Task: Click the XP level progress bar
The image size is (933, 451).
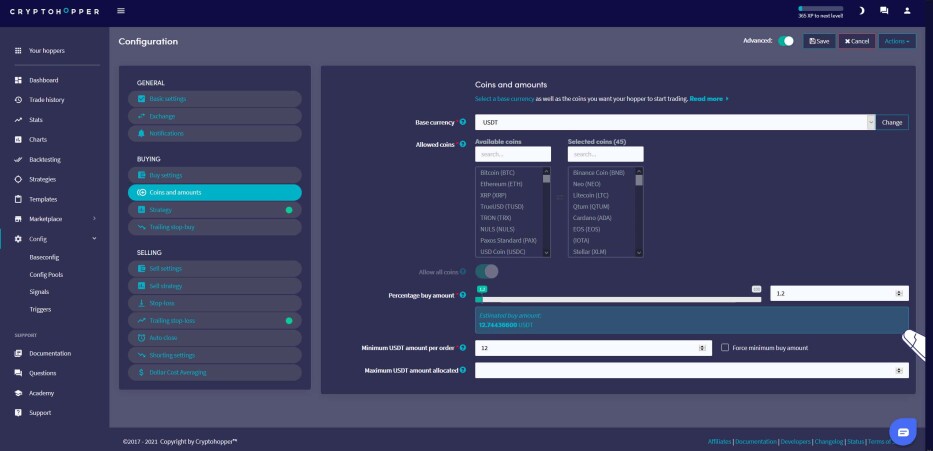Action: point(821,8)
